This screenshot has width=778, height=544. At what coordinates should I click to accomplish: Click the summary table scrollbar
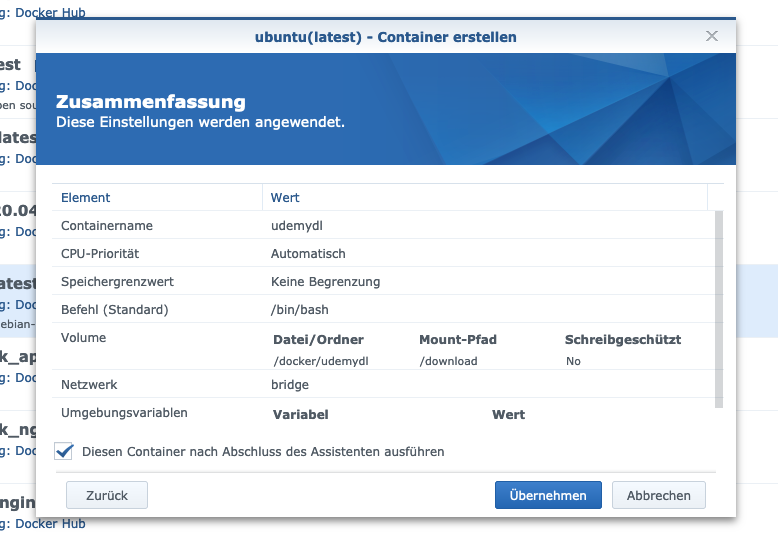(x=718, y=309)
